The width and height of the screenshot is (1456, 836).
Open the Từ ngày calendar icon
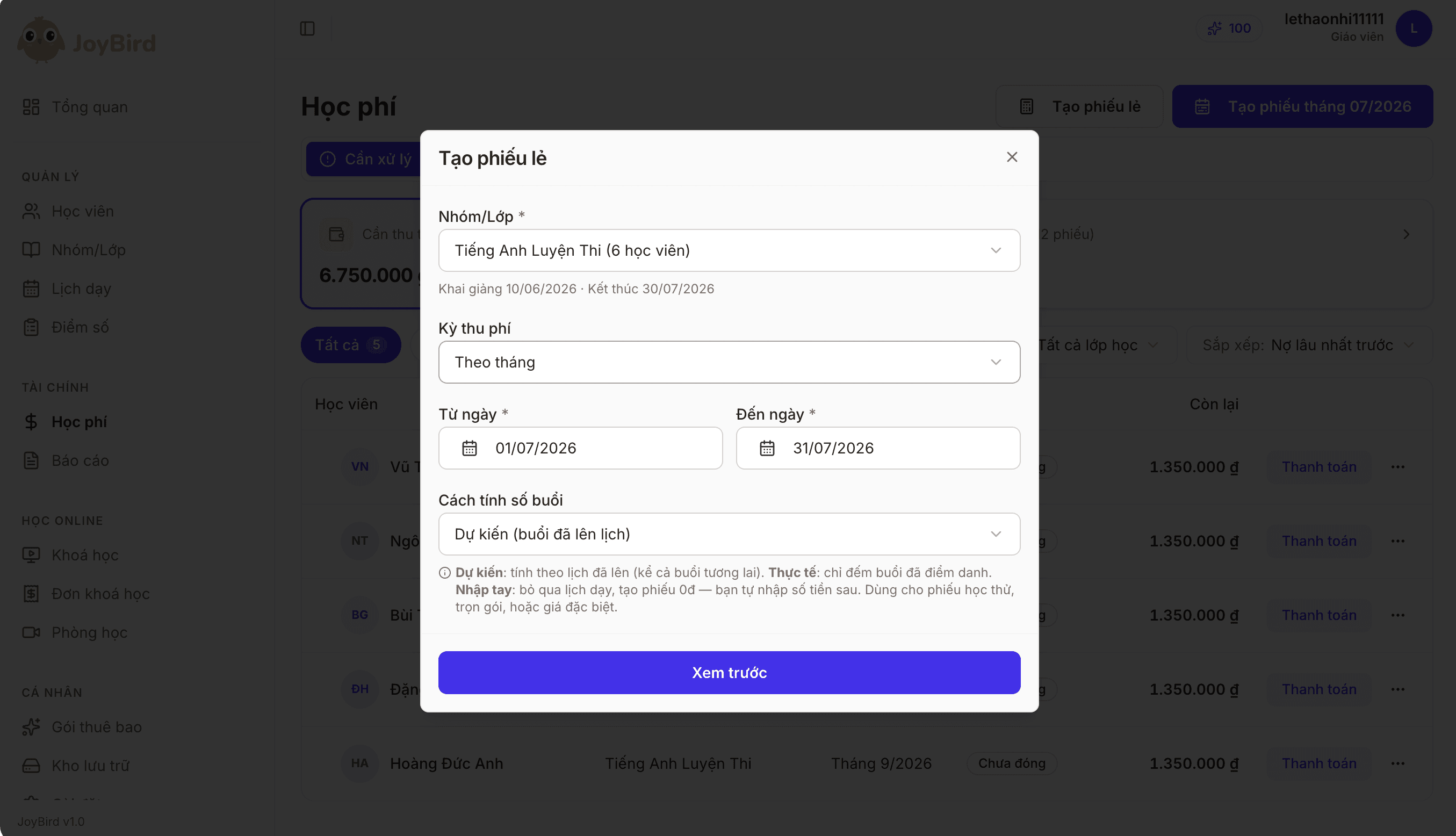point(470,448)
